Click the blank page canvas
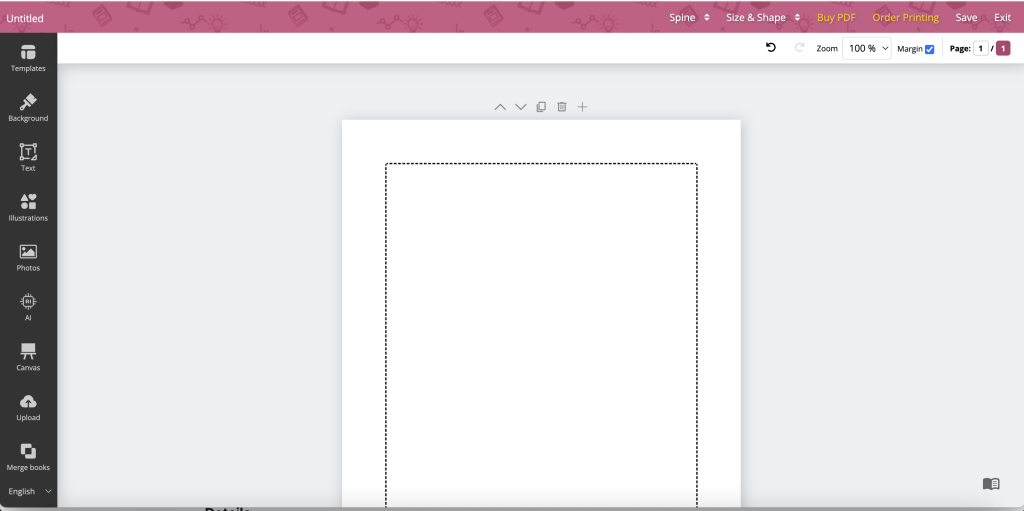 tap(541, 314)
